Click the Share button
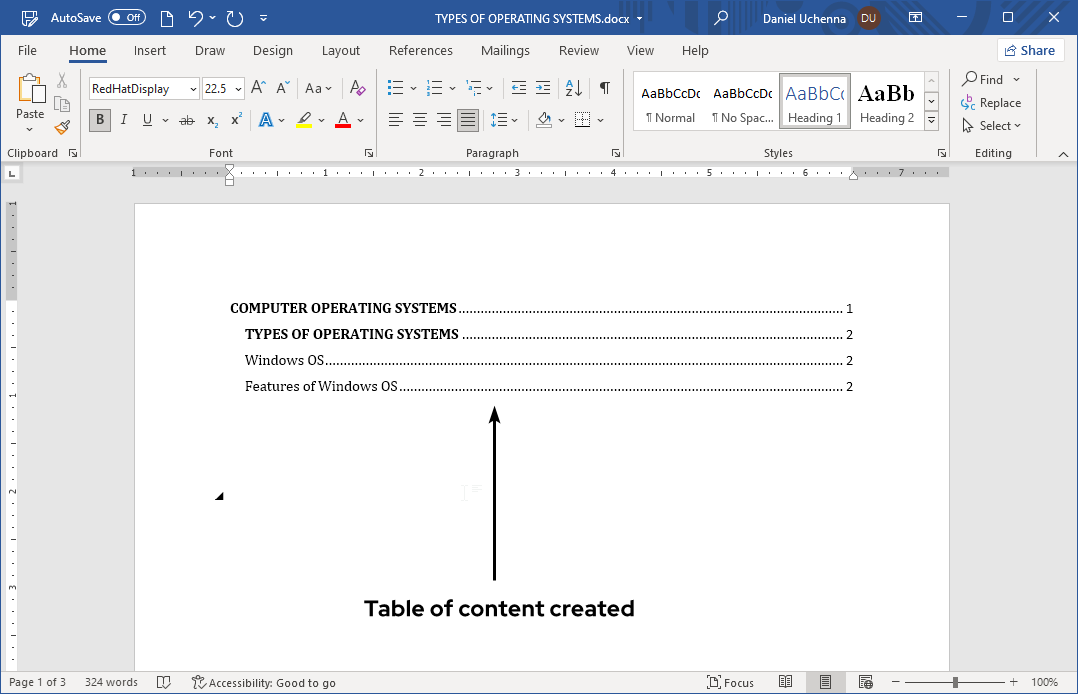 pyautogui.click(x=1030, y=49)
